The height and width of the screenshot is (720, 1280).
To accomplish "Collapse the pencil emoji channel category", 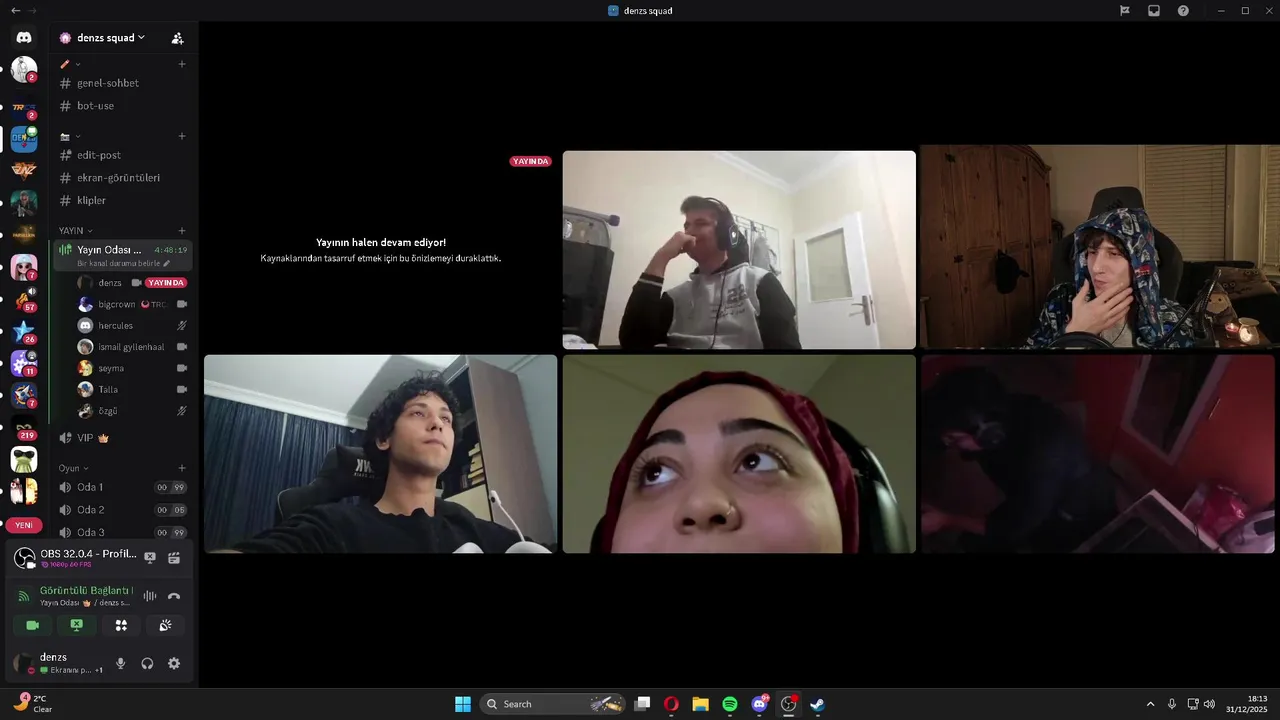I will tap(70, 64).
